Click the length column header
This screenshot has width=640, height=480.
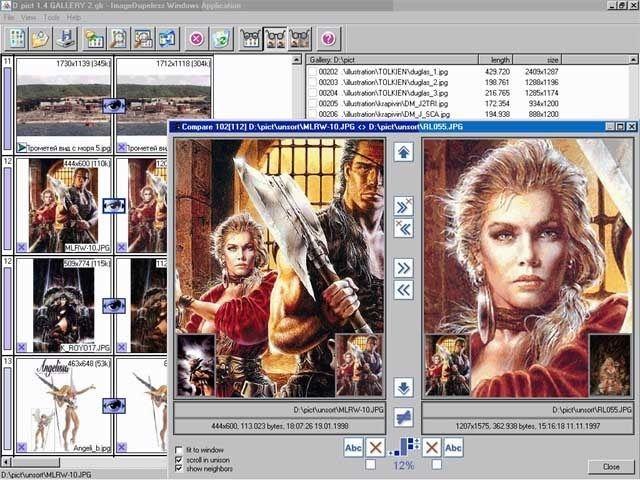click(x=496, y=59)
